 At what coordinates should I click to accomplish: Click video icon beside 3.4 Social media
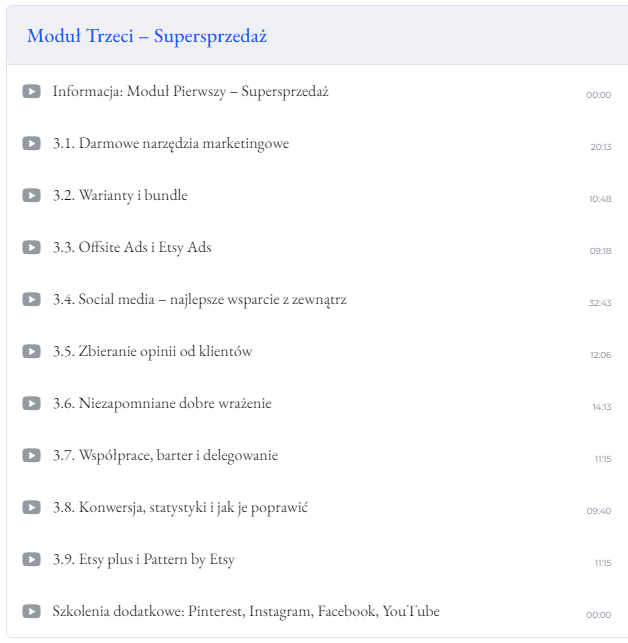32,300
